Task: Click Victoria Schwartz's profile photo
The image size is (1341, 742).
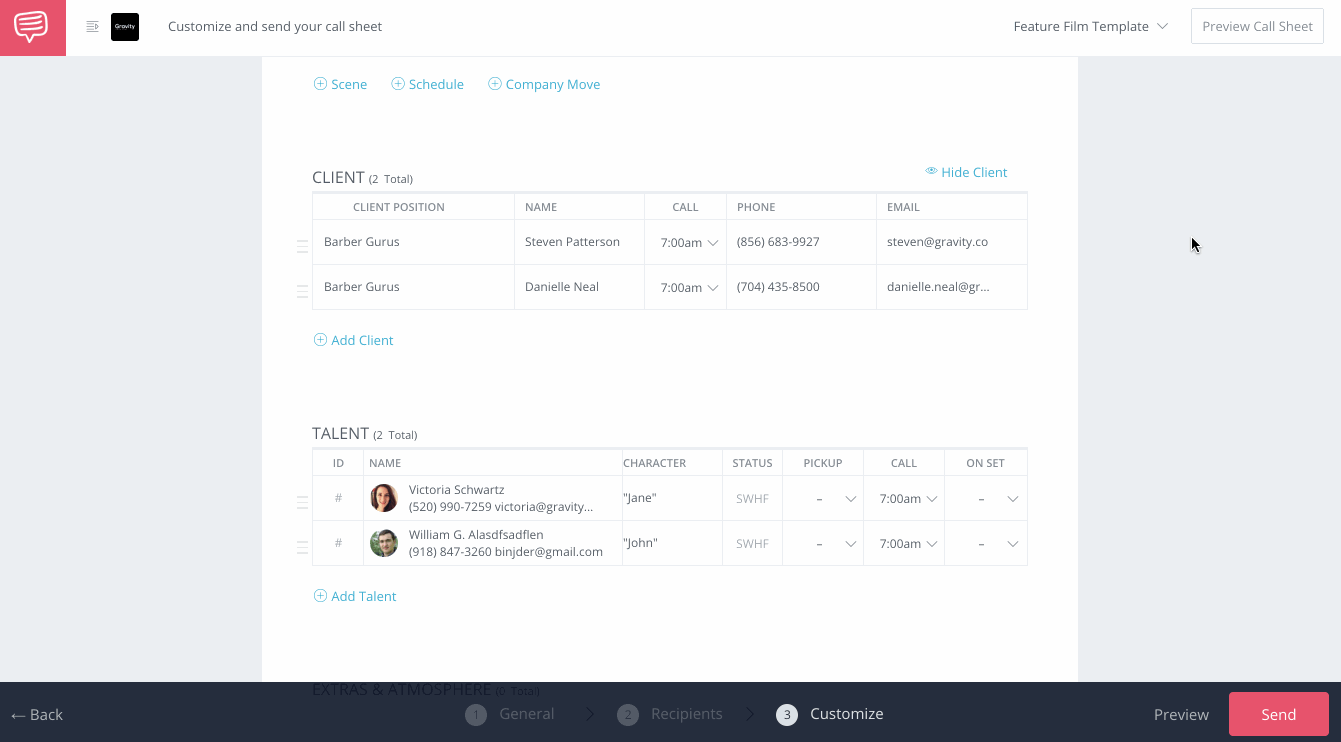Action: [x=384, y=497]
